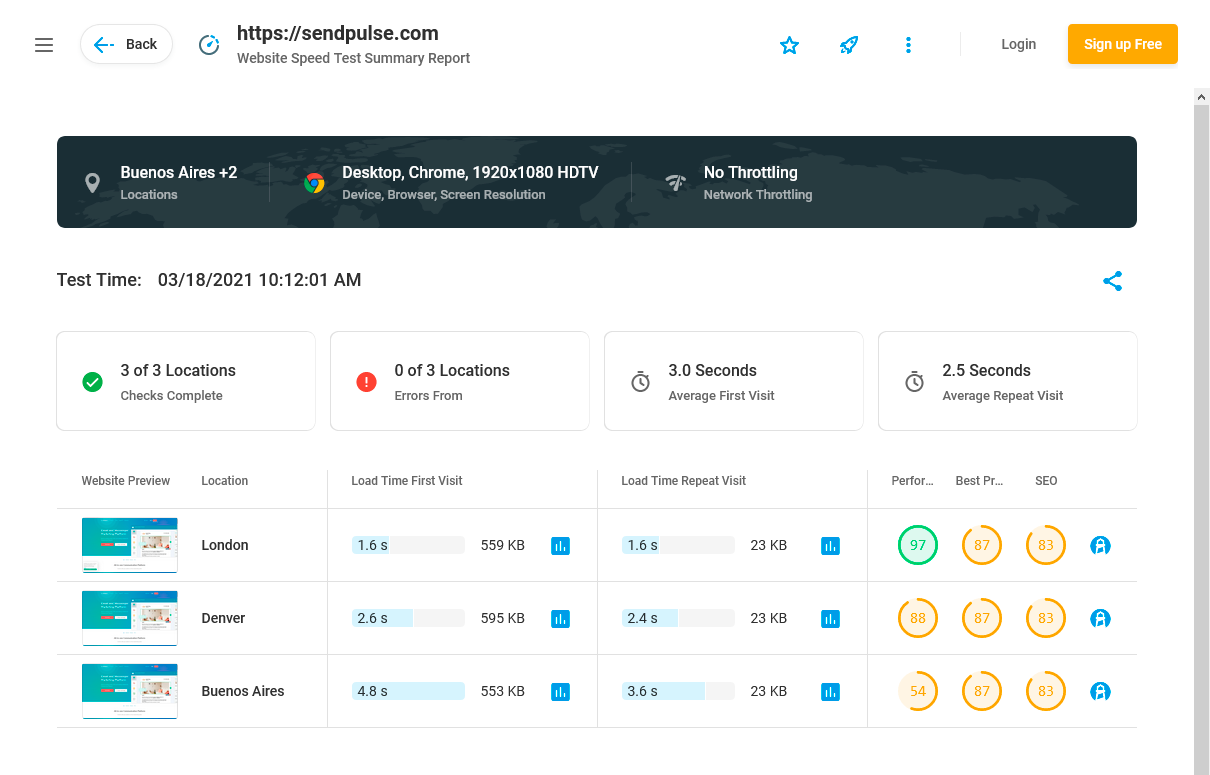
Task: Click the 559 KB size in London row
Action: pos(503,545)
